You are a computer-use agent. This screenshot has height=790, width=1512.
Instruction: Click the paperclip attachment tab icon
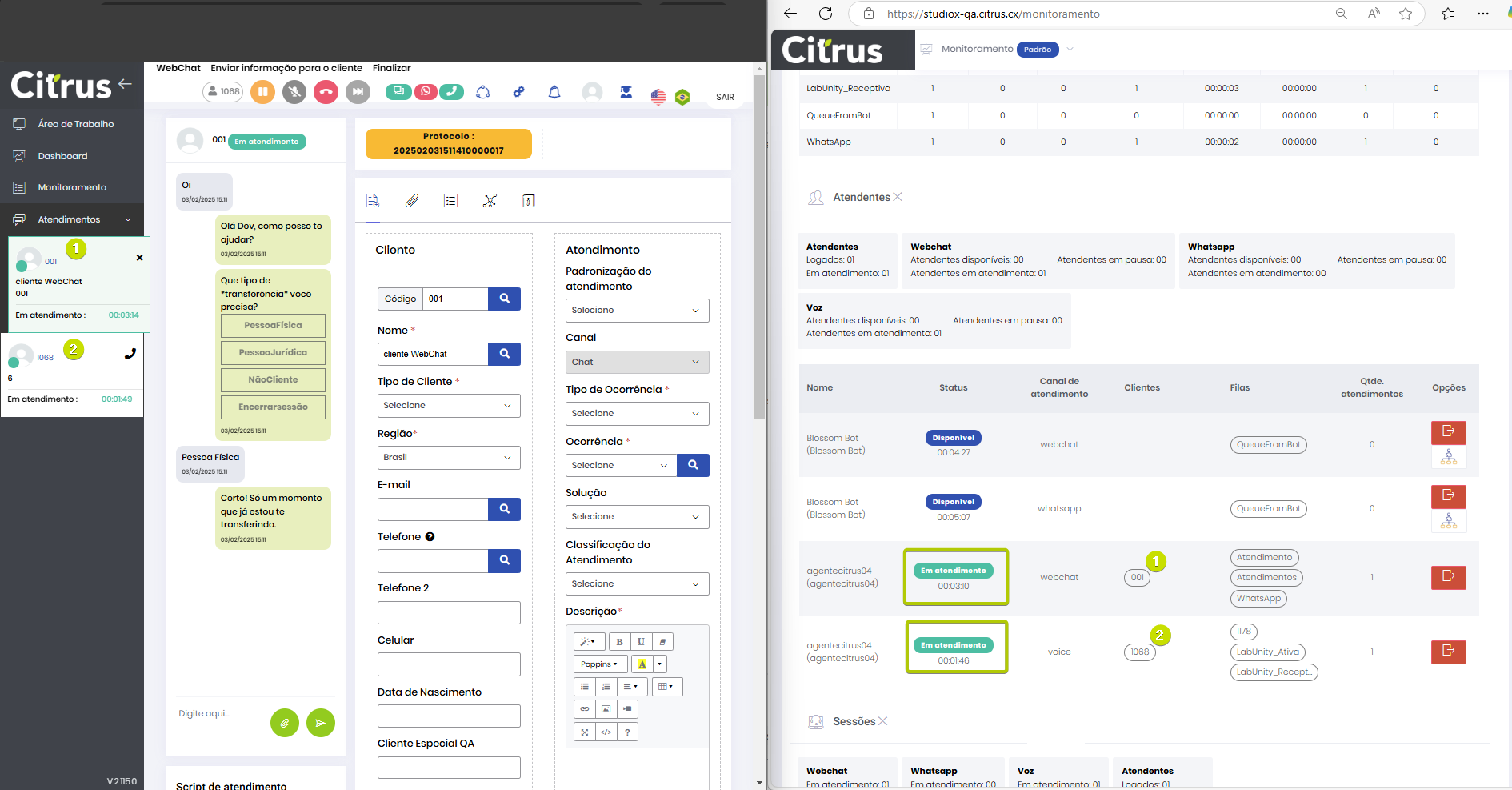point(412,201)
